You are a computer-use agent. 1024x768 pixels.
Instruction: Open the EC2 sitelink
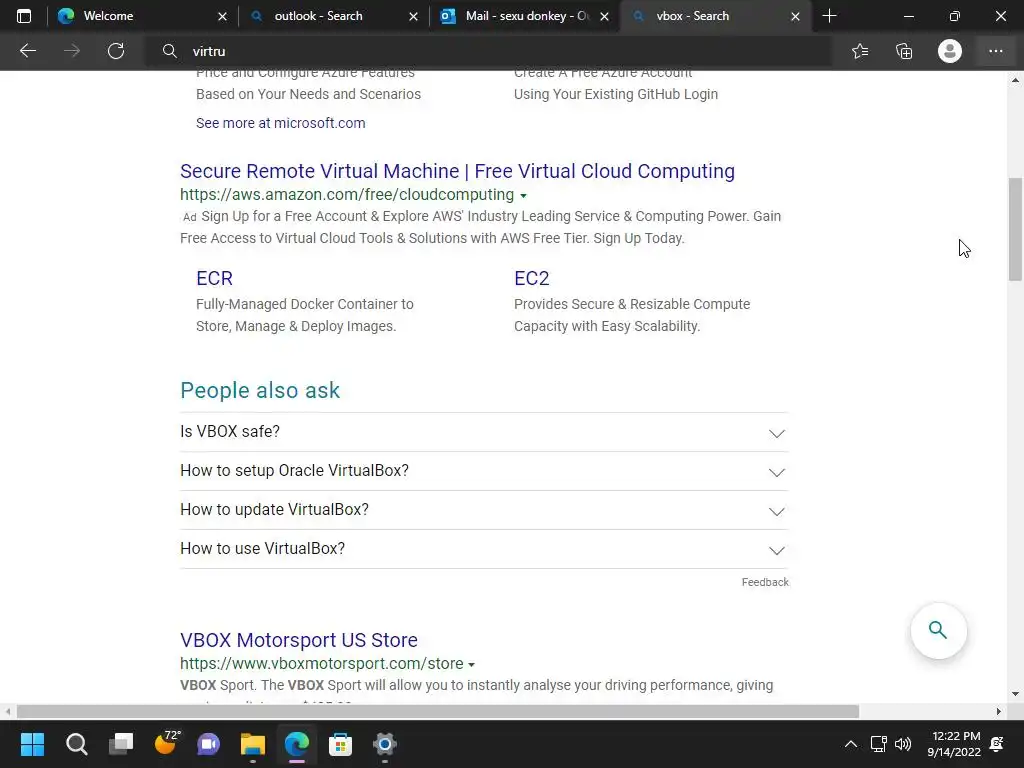(532, 278)
